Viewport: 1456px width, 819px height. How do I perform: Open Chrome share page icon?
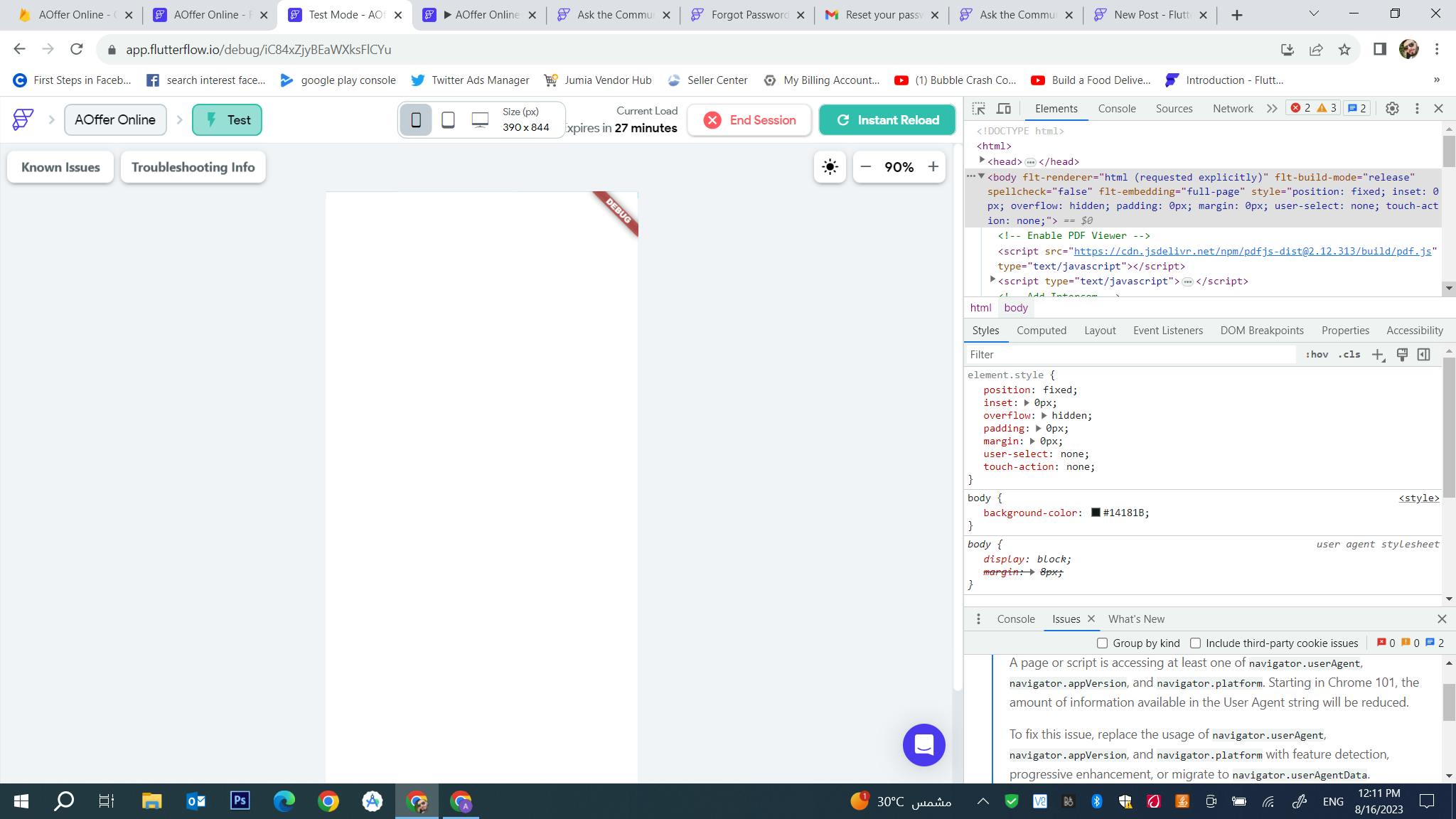(1315, 49)
